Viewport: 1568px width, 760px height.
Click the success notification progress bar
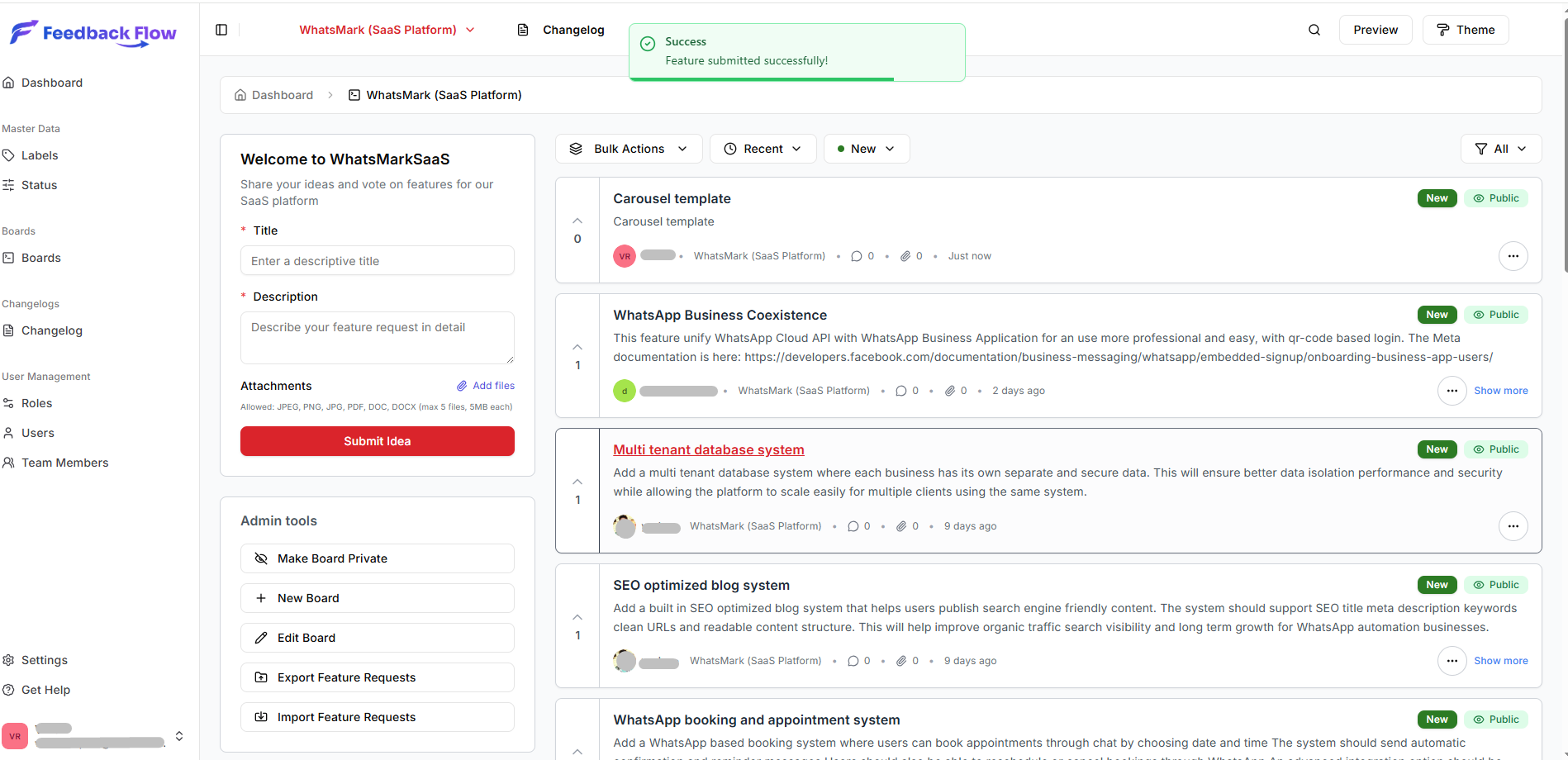(x=762, y=79)
